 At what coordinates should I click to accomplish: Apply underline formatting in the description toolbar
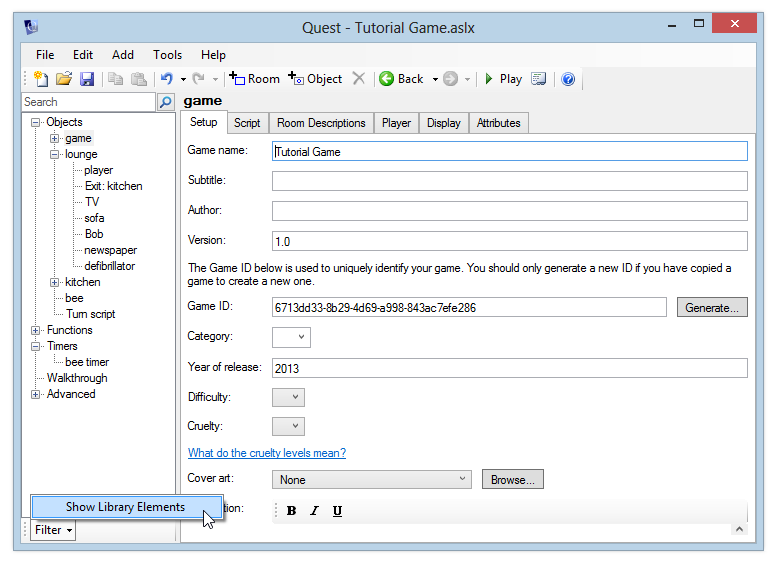[337, 511]
